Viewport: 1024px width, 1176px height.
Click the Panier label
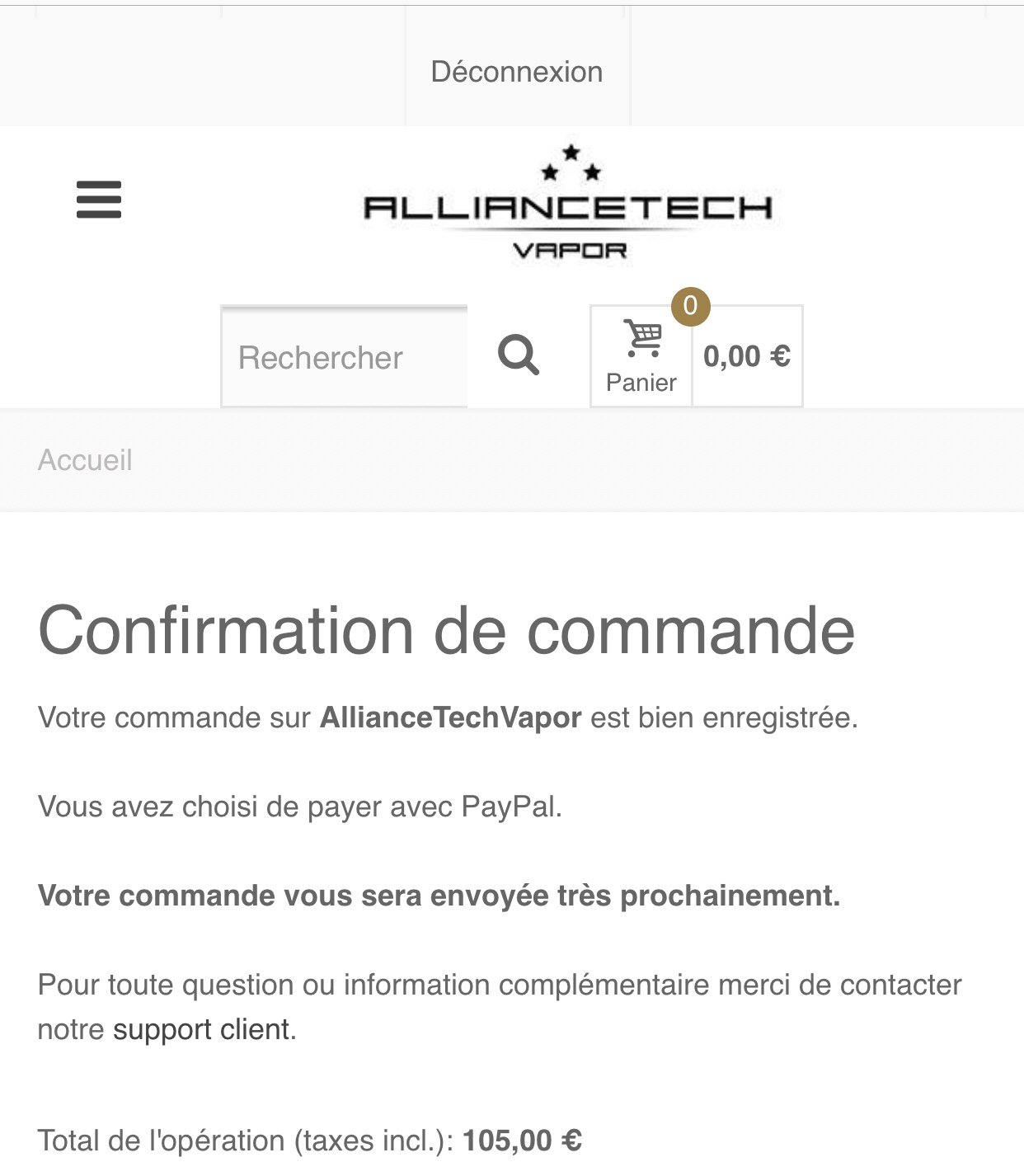pyautogui.click(x=641, y=383)
